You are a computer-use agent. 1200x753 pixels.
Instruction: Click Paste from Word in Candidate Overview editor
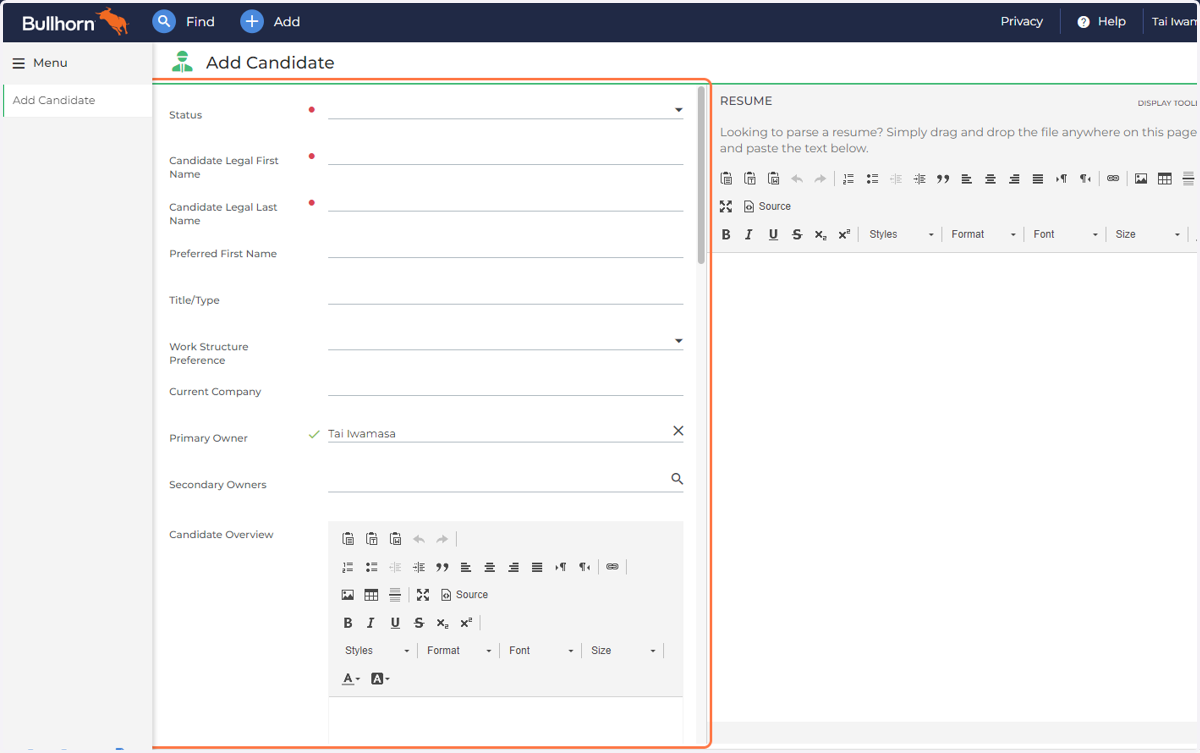pos(395,539)
